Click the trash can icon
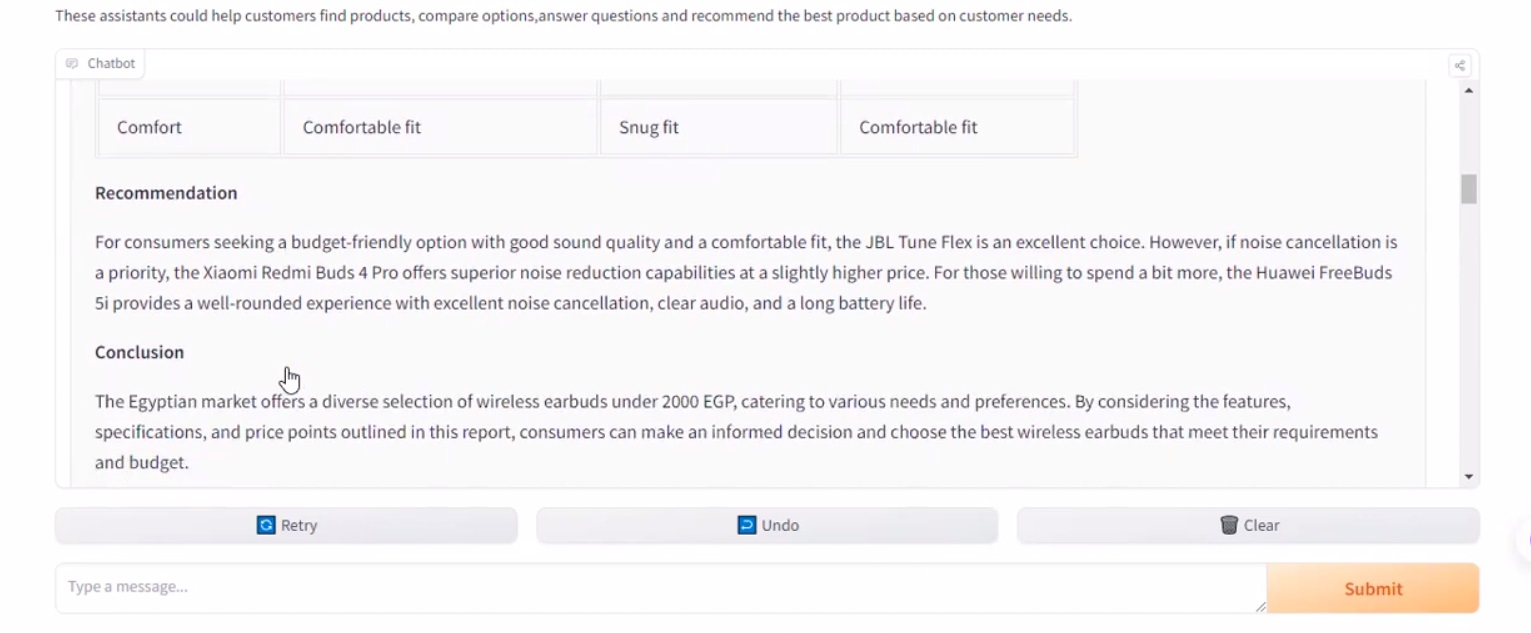This screenshot has height=633, width=1531. (x=1229, y=525)
